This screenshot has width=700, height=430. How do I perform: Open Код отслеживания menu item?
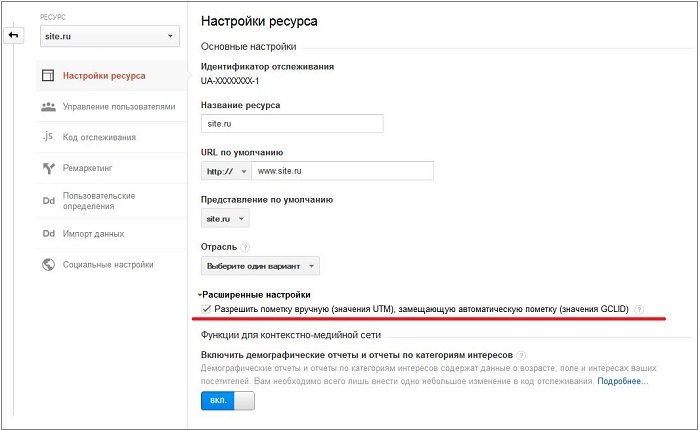[98, 137]
